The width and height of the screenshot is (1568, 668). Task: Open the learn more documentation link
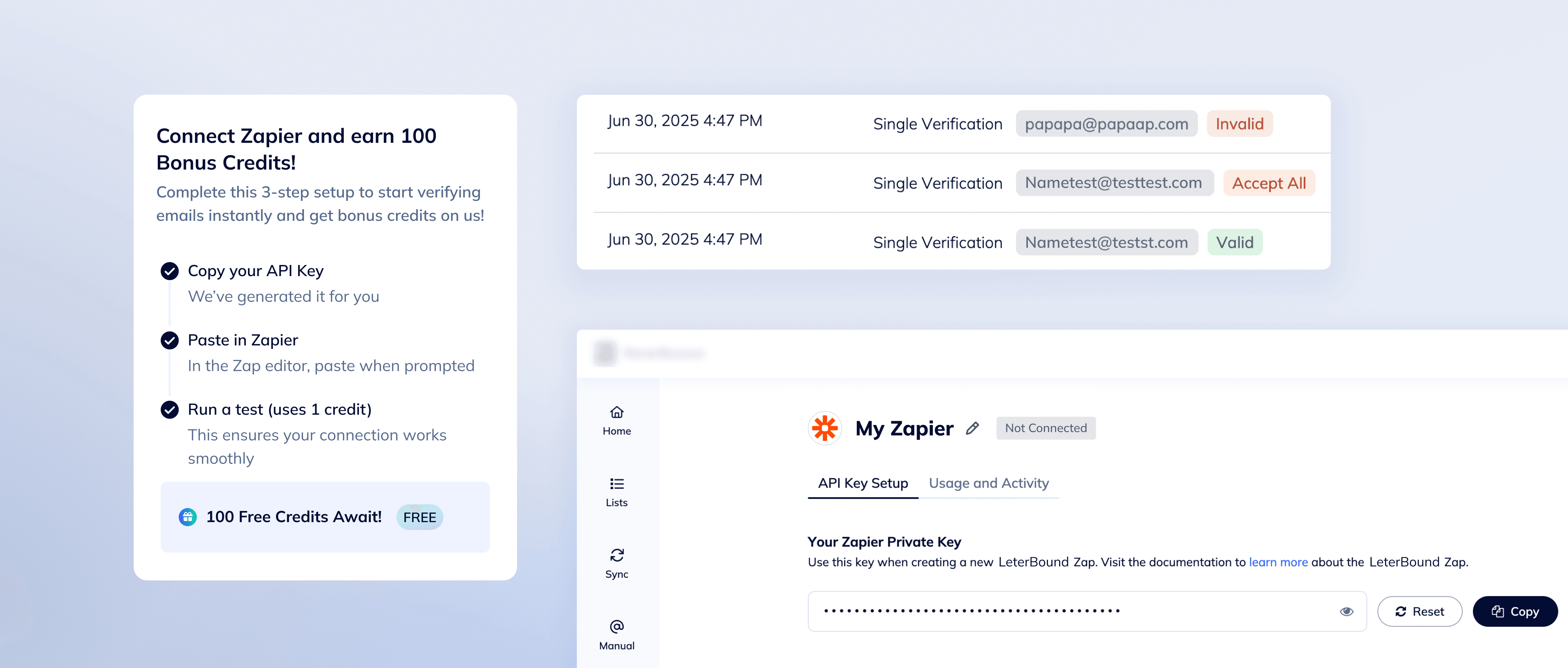click(1278, 562)
